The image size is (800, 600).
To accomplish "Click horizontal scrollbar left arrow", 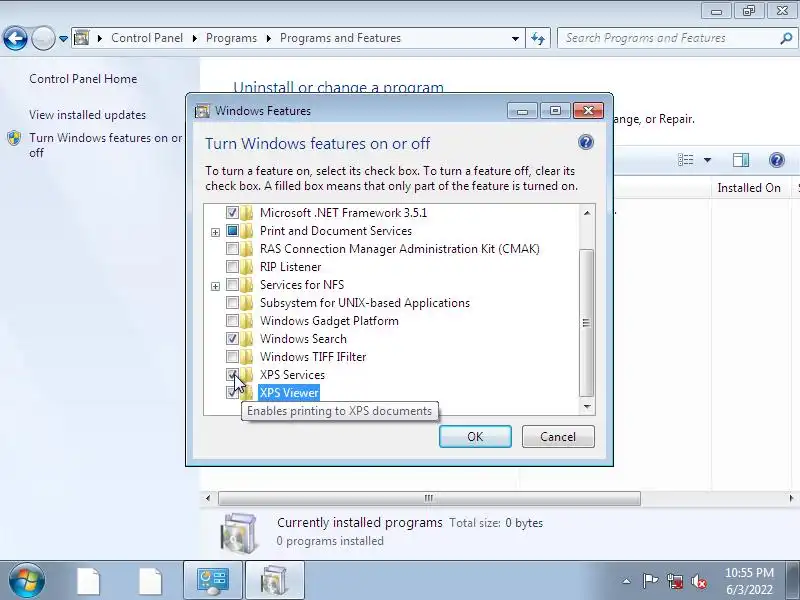I will (208, 498).
